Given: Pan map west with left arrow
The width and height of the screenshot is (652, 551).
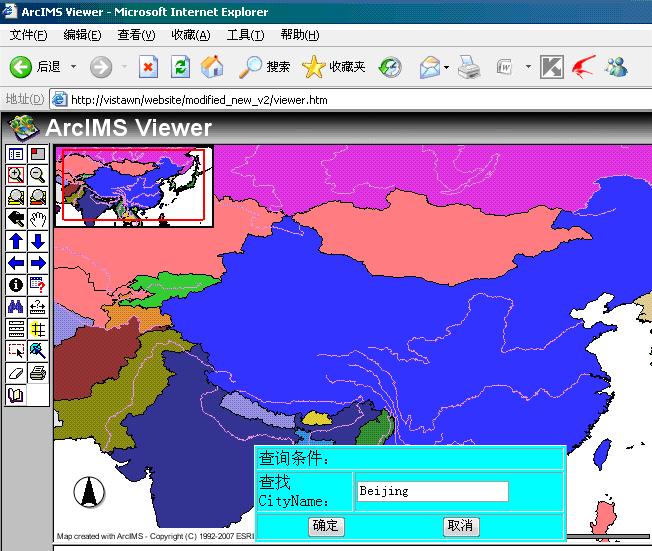Looking at the screenshot, I should (x=16, y=263).
